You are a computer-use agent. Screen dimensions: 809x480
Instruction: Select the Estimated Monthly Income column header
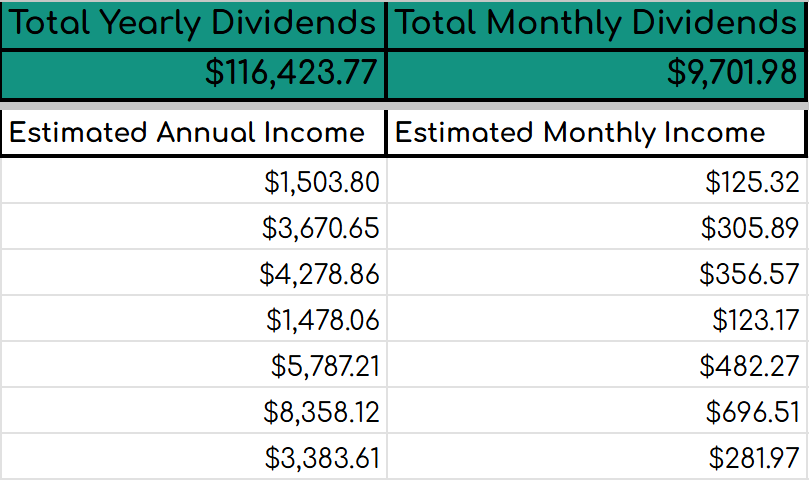[x=597, y=132]
